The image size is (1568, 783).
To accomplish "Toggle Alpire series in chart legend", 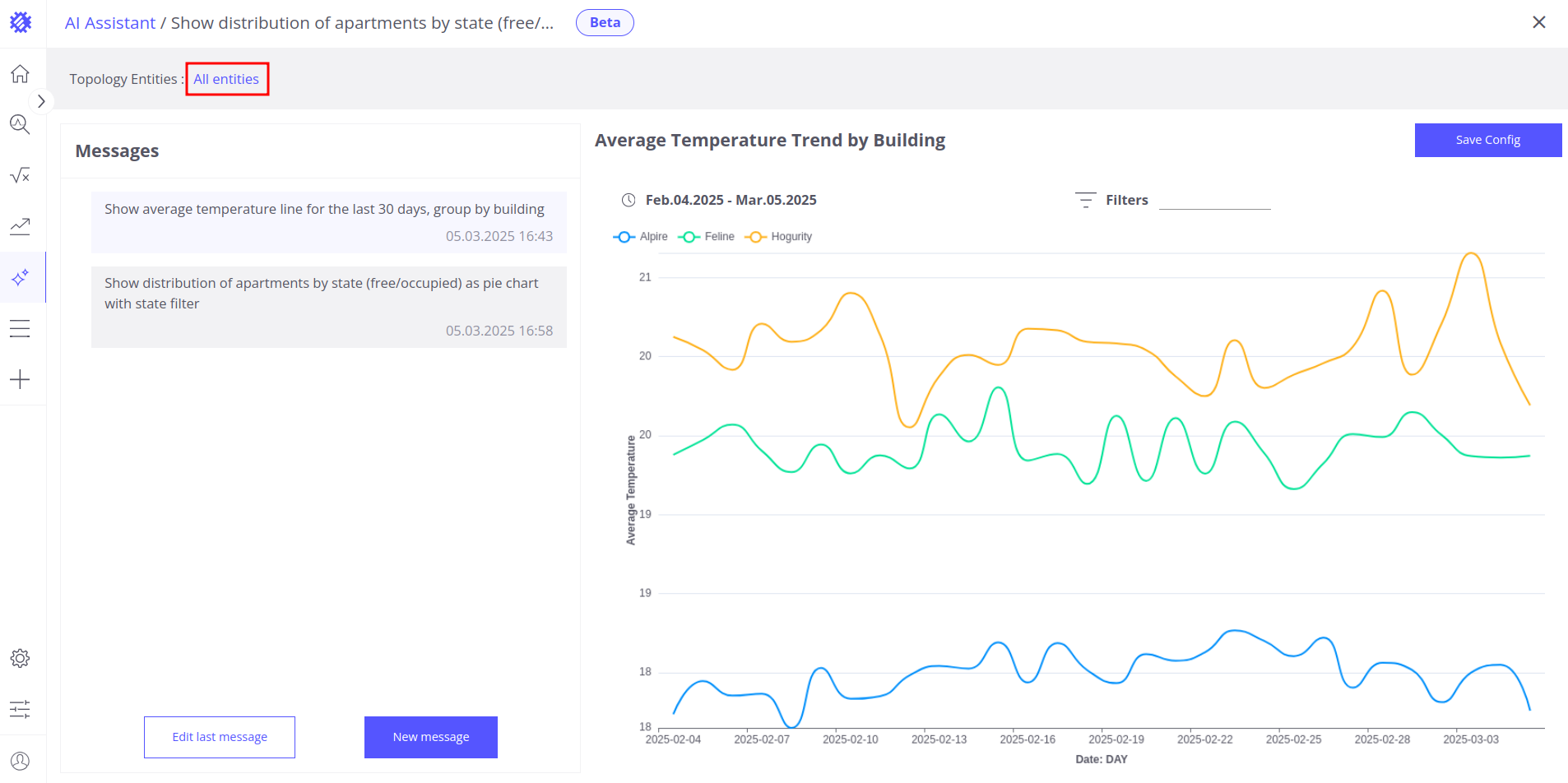I will [641, 237].
